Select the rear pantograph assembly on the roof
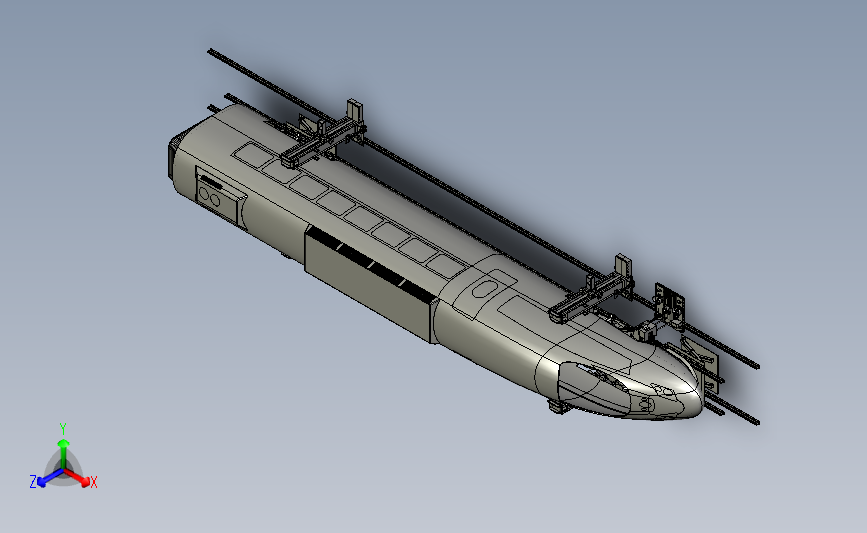This screenshot has height=533, width=867. click(x=324, y=134)
